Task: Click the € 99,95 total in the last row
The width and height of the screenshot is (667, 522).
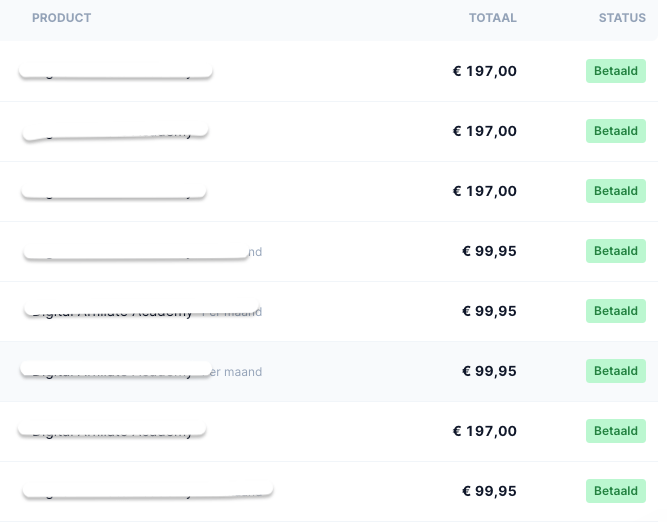Action: click(x=489, y=491)
